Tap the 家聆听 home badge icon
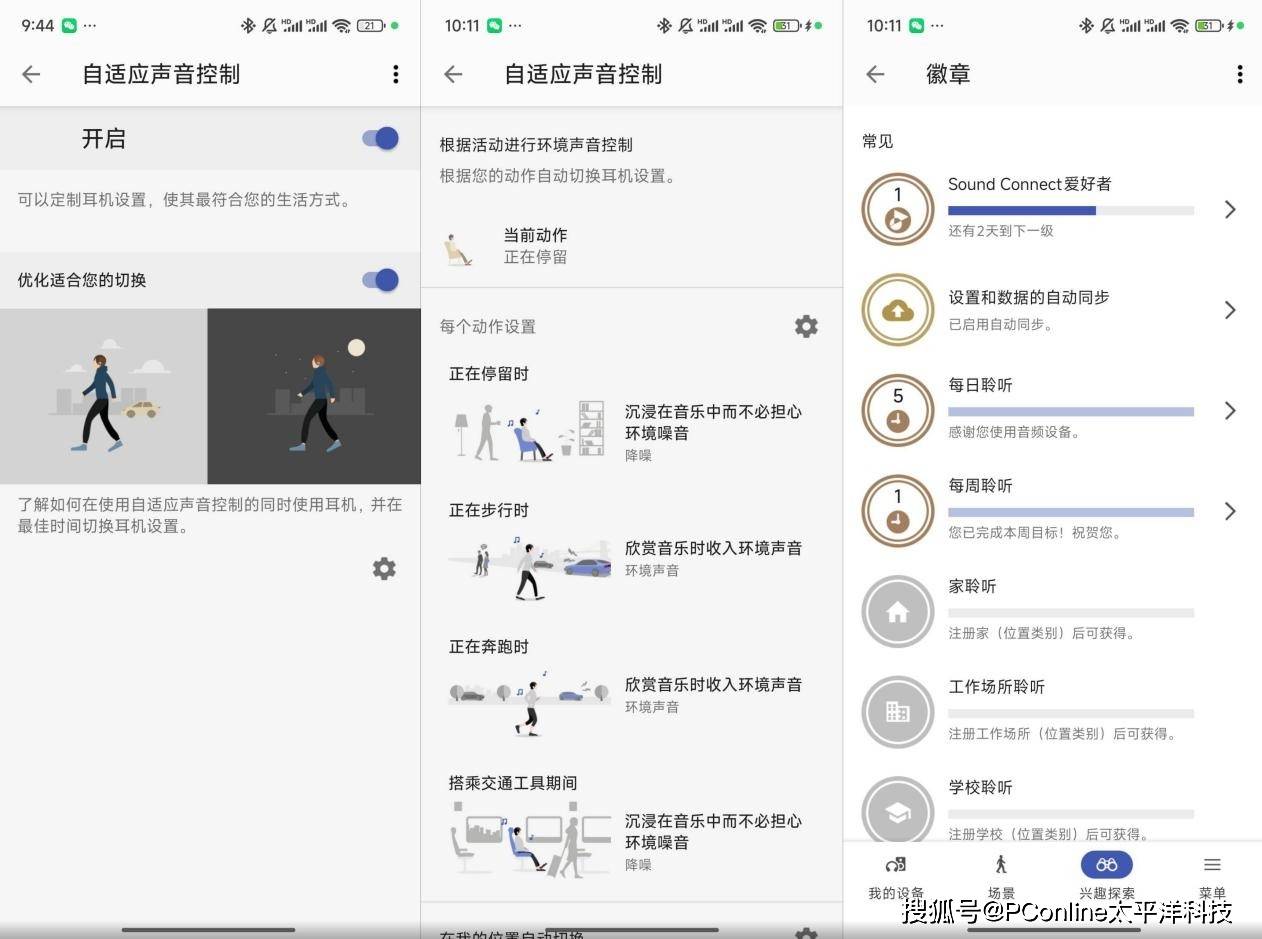Viewport: 1262px width, 939px height. (x=897, y=611)
